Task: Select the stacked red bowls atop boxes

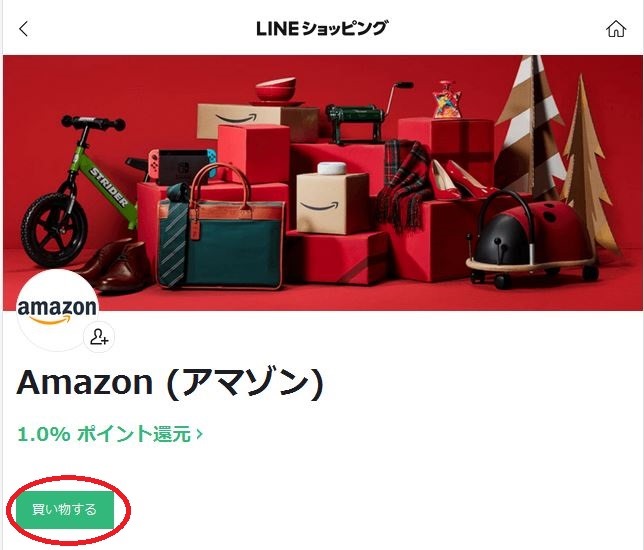Action: pyautogui.click(x=276, y=90)
